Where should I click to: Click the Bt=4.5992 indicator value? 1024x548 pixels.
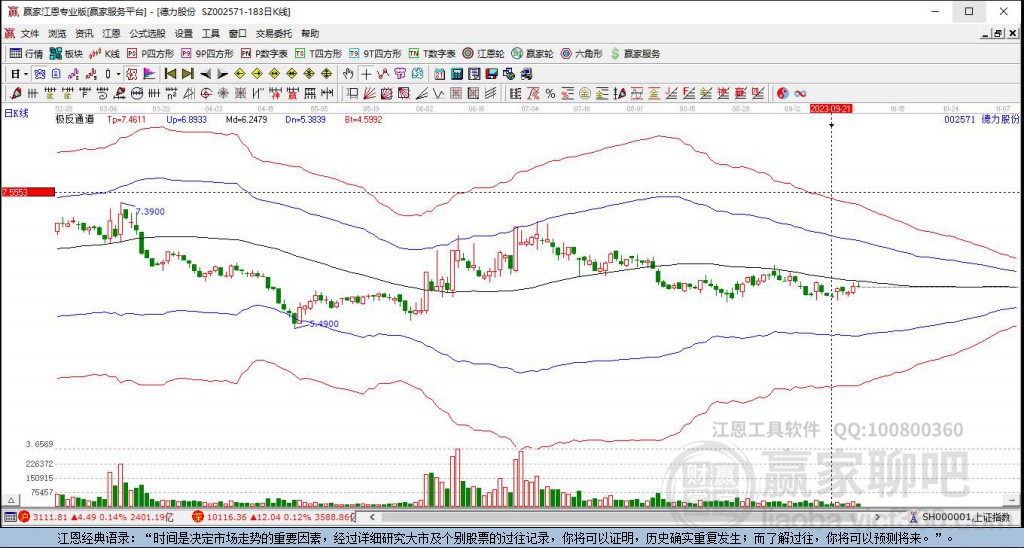pyautogui.click(x=364, y=120)
